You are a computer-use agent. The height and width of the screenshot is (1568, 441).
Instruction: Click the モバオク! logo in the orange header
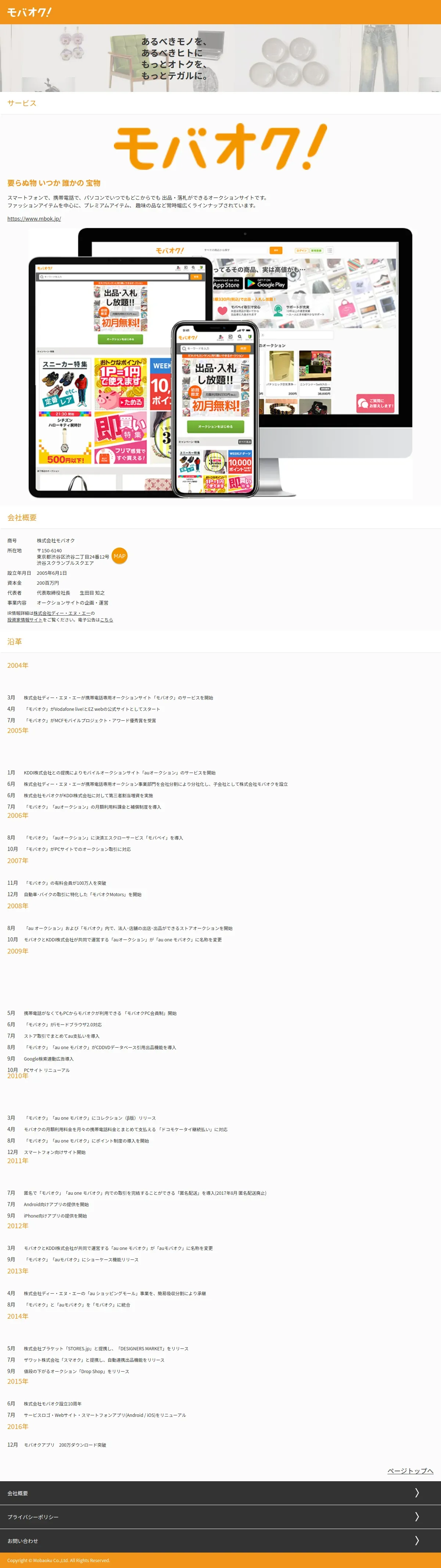click(29, 12)
